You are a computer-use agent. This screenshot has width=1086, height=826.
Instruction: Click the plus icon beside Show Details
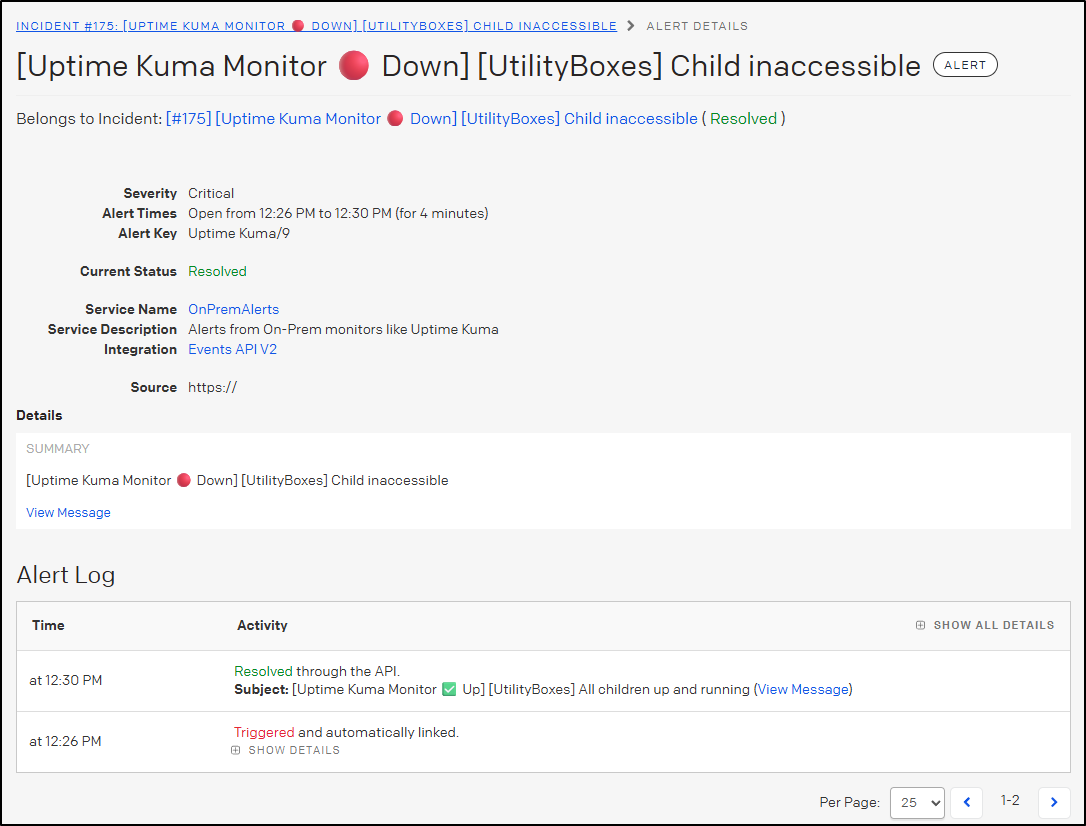235,751
